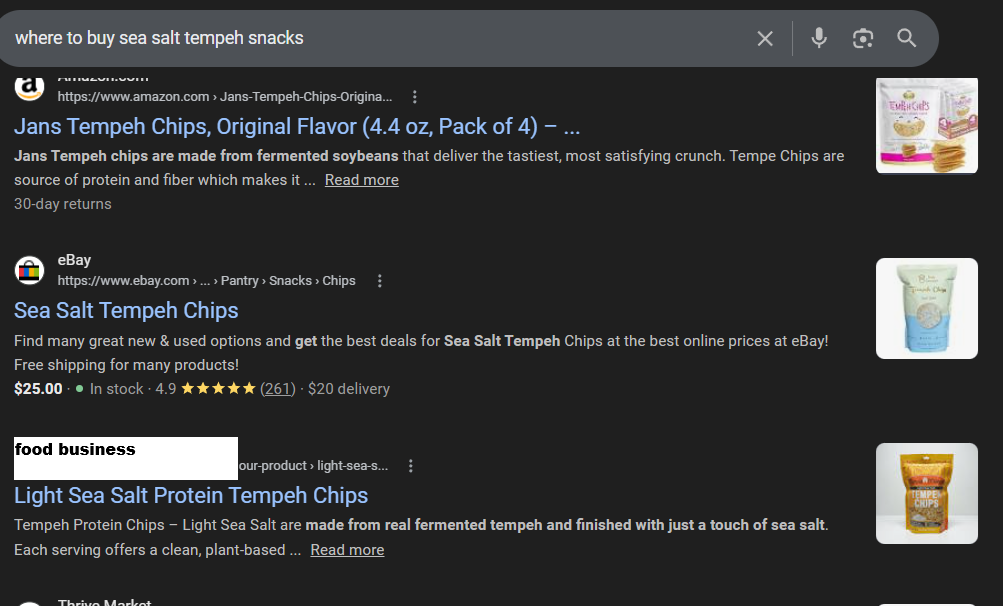
Task: Start voice search with microphone icon
Action: click(819, 39)
